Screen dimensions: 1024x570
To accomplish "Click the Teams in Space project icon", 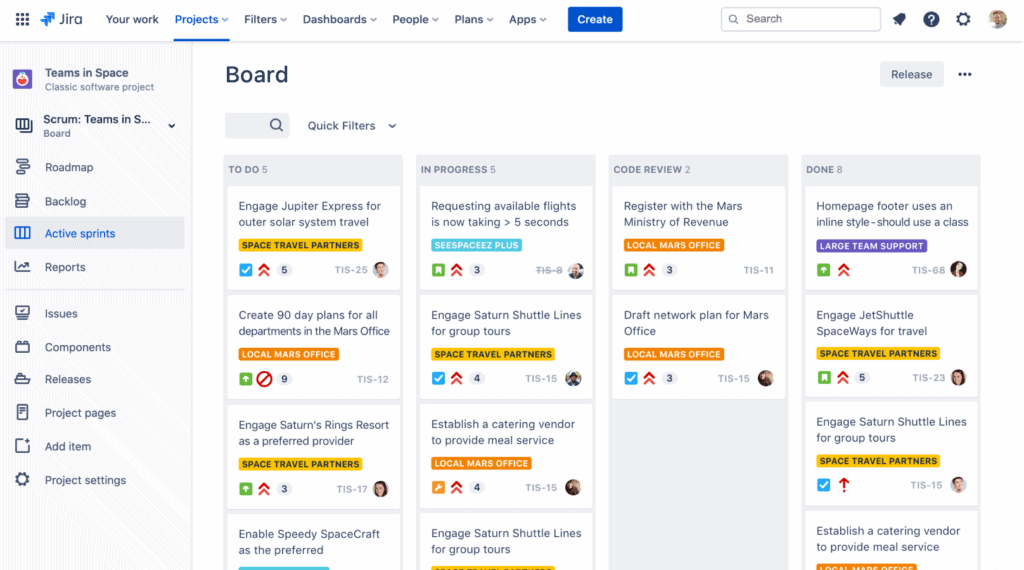I will click(22, 79).
